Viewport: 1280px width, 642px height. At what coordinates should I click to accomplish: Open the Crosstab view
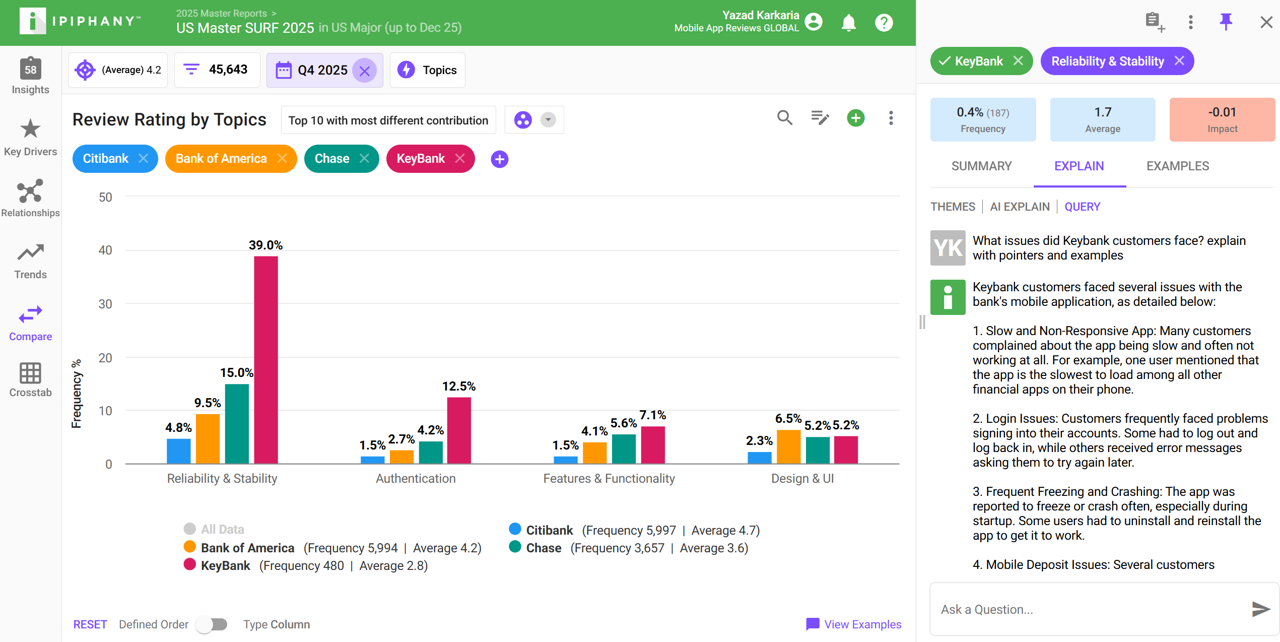click(30, 380)
